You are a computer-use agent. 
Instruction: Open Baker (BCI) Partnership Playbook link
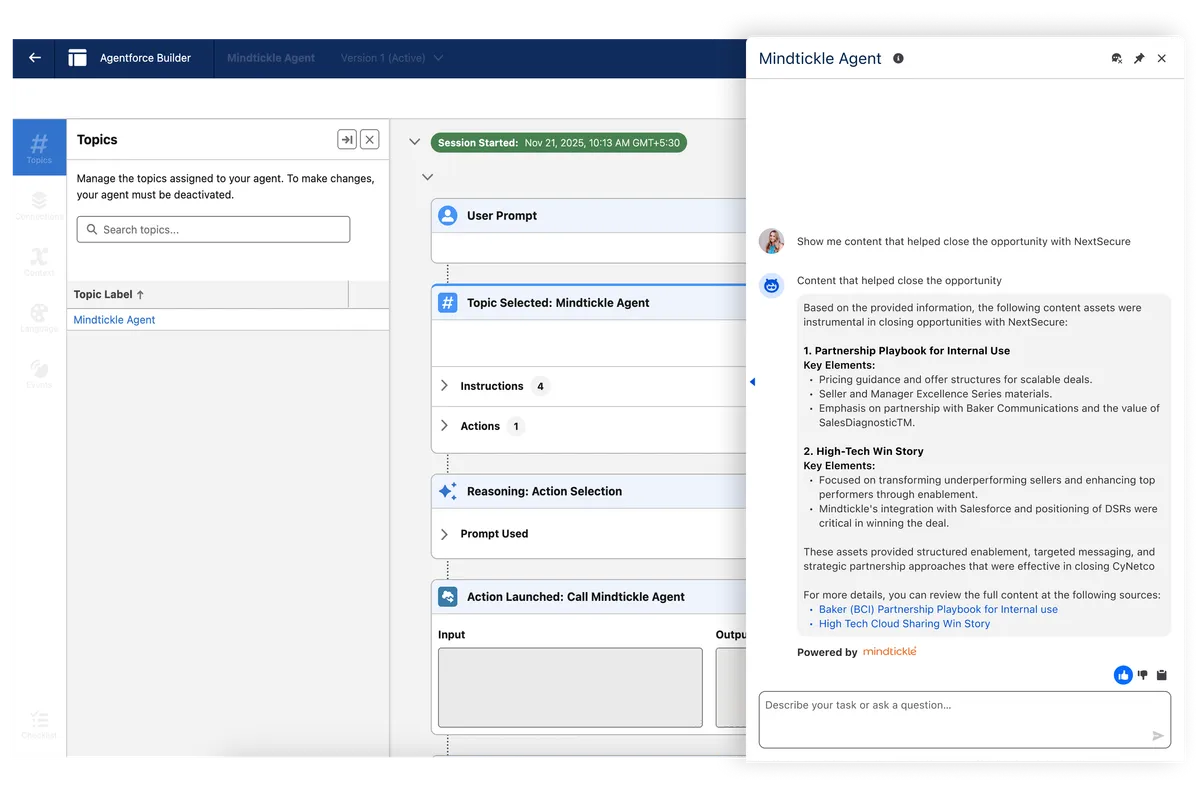coord(938,609)
